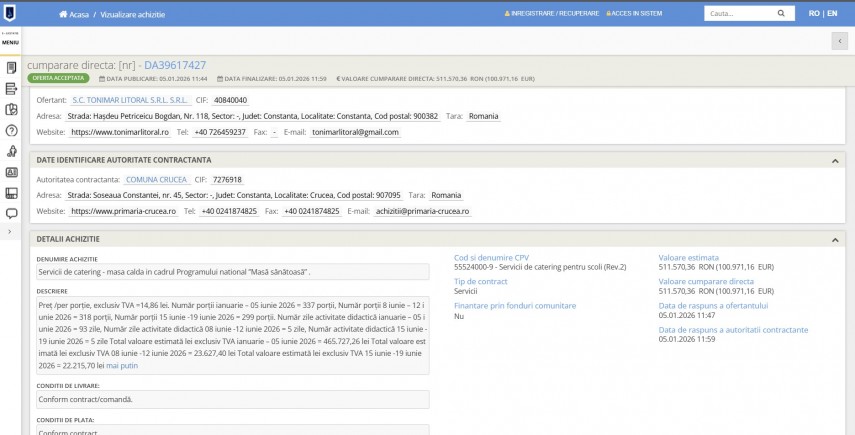Collapse the Detalii Achizitie section

point(835,240)
